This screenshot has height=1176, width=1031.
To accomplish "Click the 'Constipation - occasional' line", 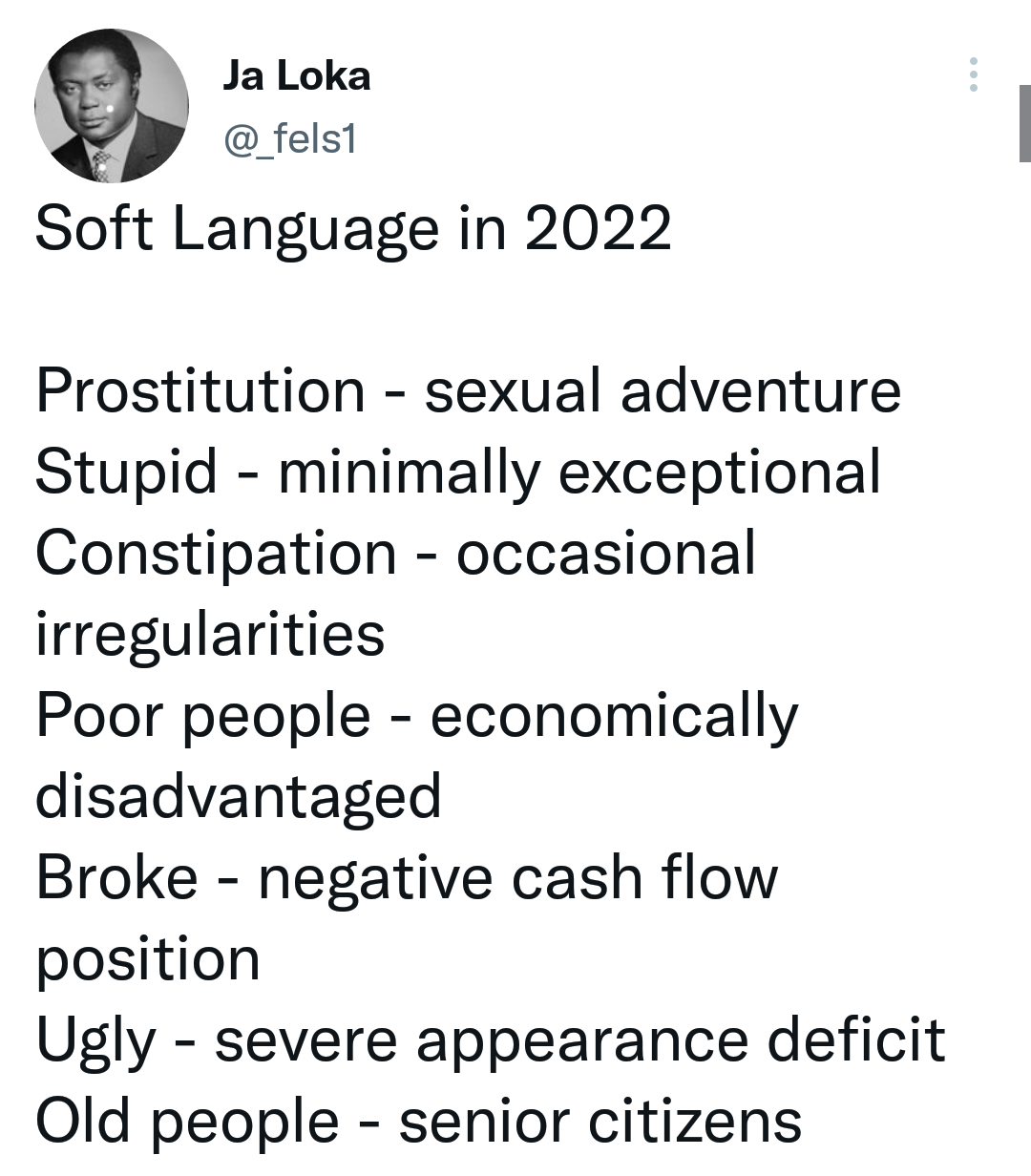I will [x=395, y=554].
